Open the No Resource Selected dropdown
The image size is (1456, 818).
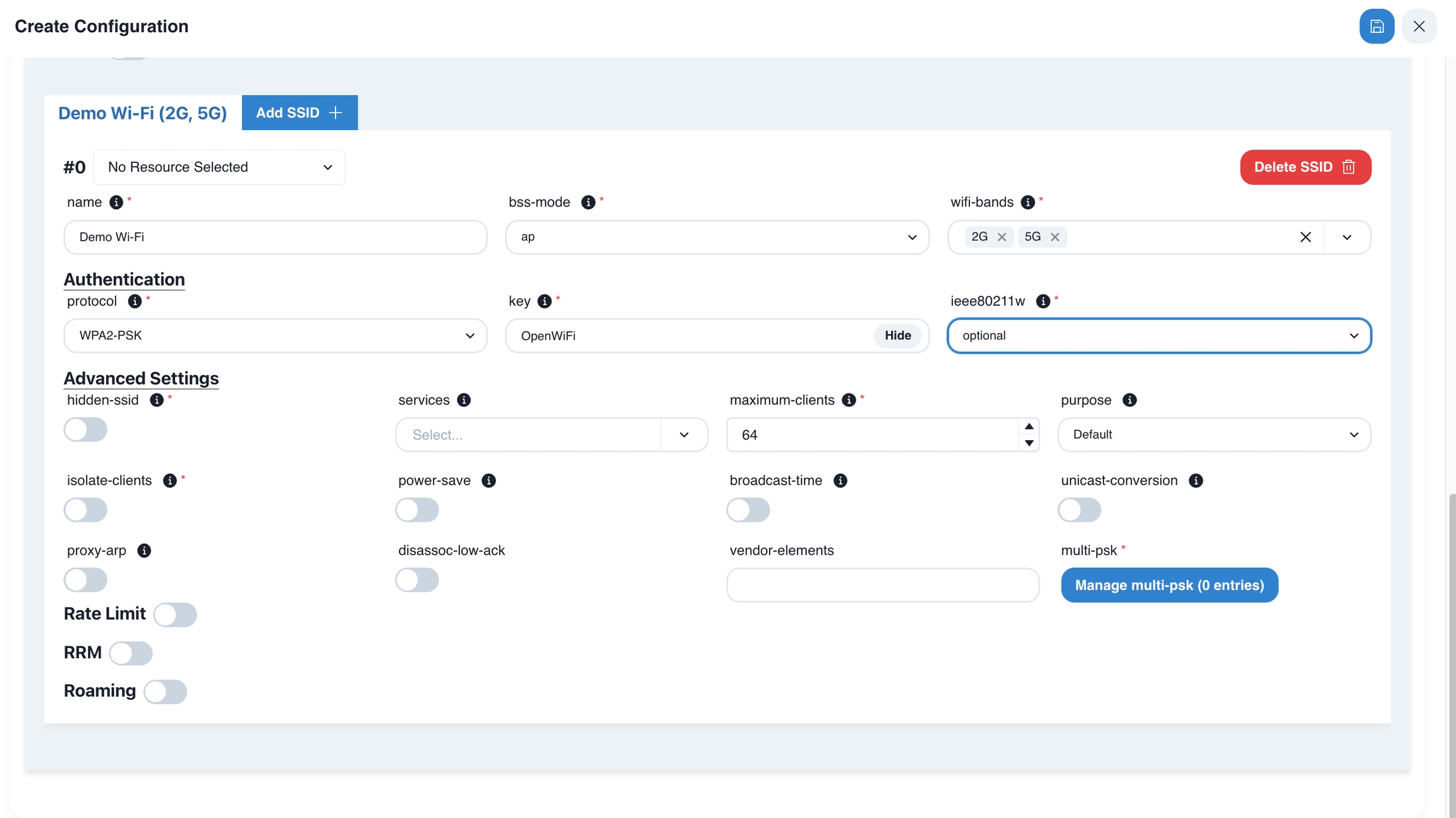point(219,167)
